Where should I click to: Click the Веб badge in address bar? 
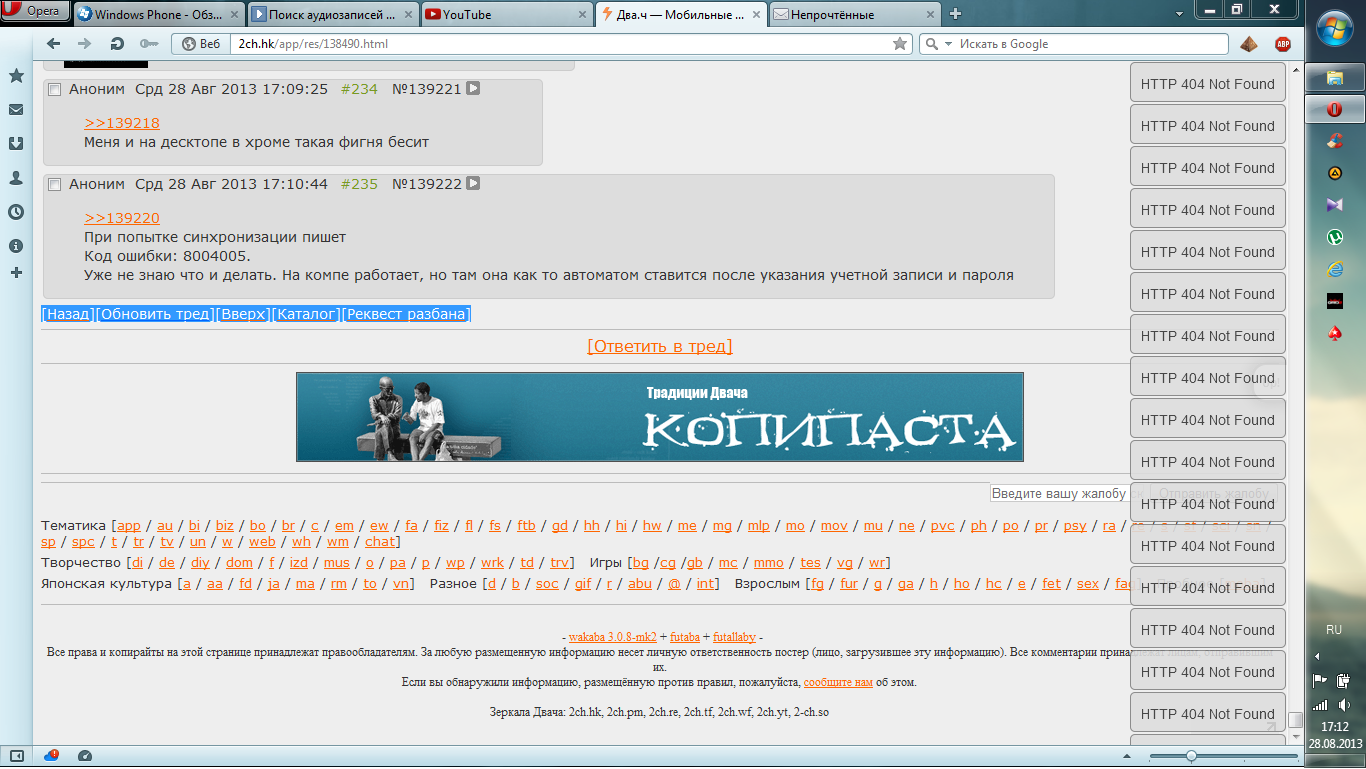[x=201, y=44]
